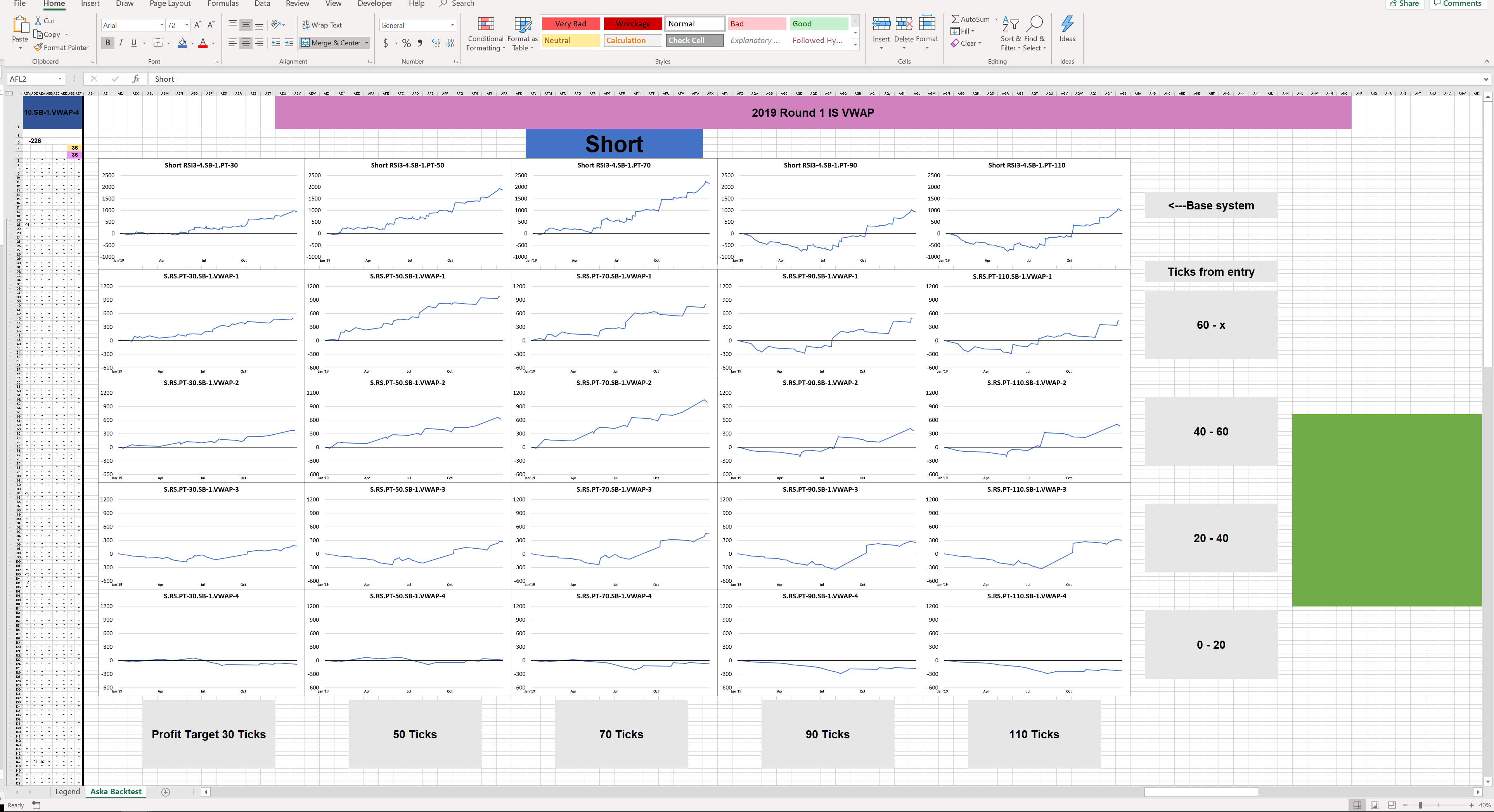Adjust the zoom slider handle
Image resolution: width=1494 pixels, height=812 pixels.
click(x=1420, y=805)
